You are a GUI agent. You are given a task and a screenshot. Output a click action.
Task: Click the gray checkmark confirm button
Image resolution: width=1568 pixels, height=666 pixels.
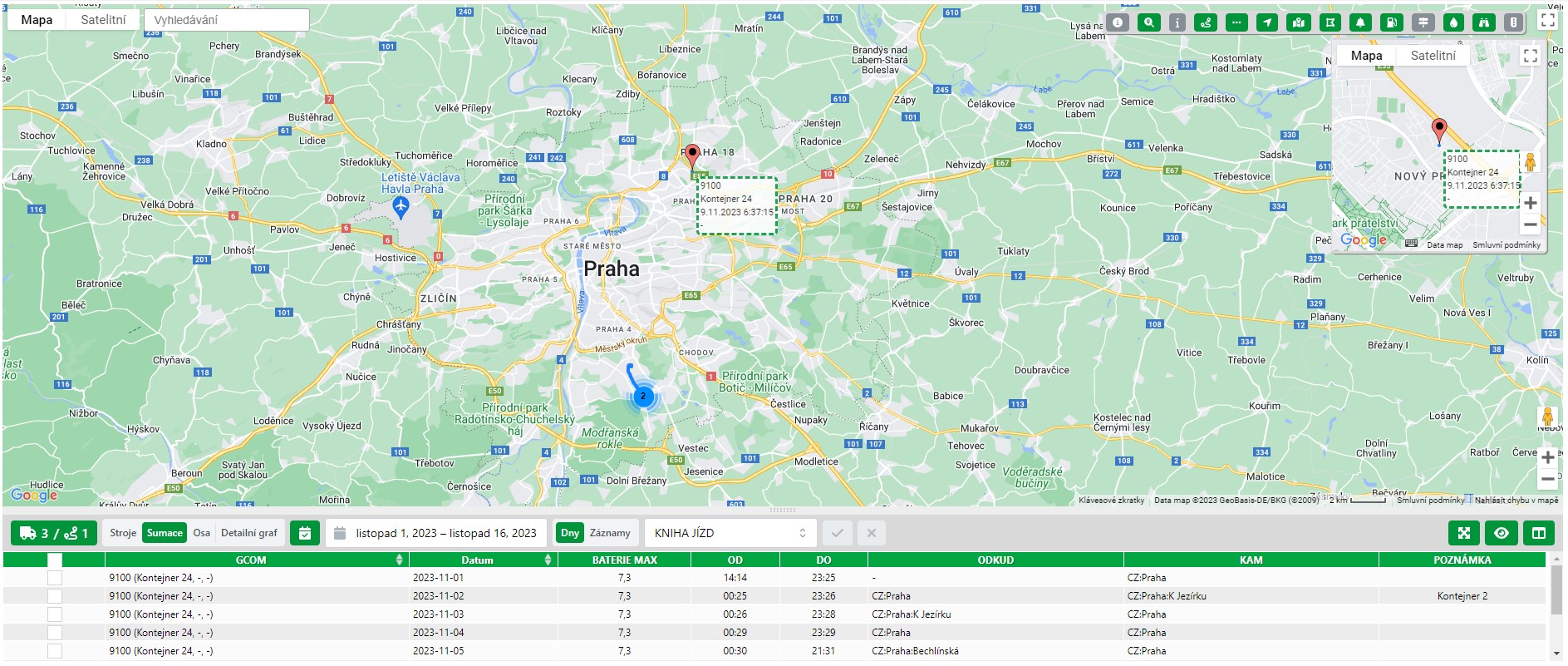pos(838,533)
